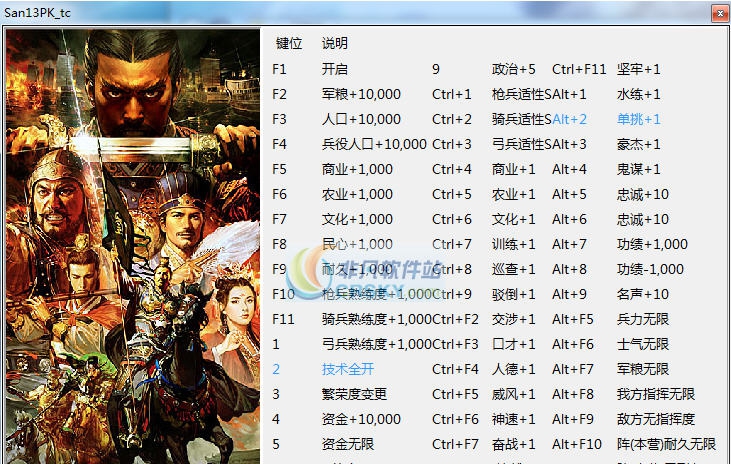Viewport: 731px width, 464px height.
Task: Click the '坚牢+1' entry
Action: (638, 69)
